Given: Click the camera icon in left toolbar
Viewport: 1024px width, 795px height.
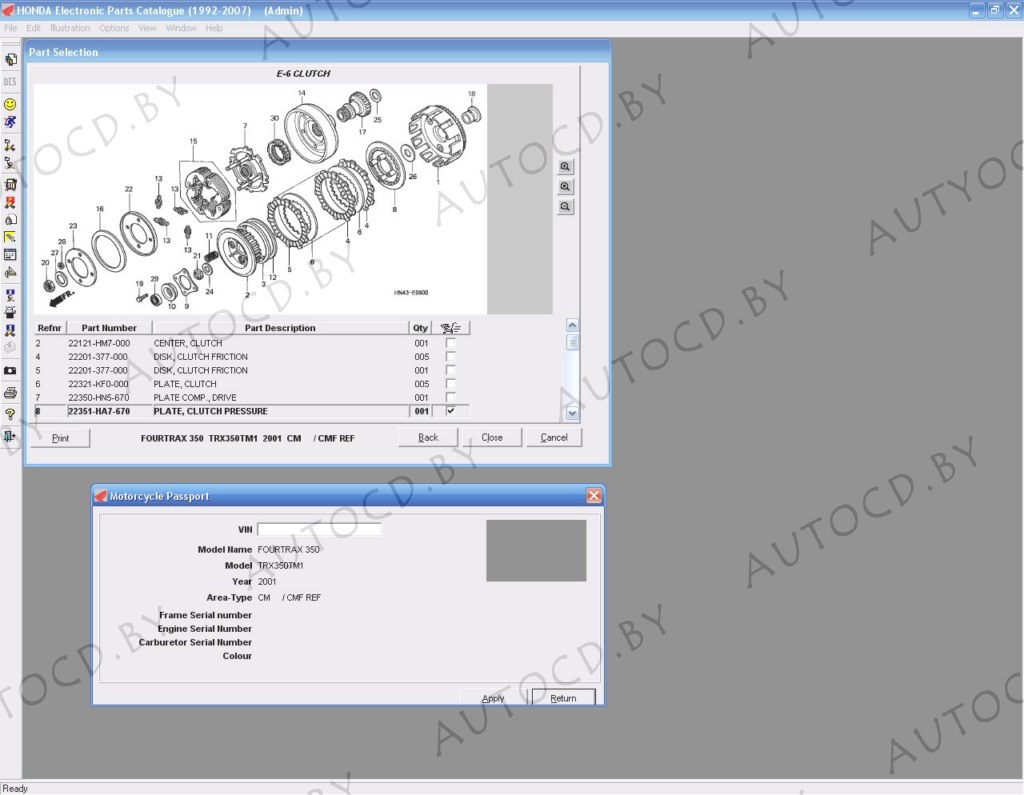Looking at the screenshot, I should pos(10,370).
